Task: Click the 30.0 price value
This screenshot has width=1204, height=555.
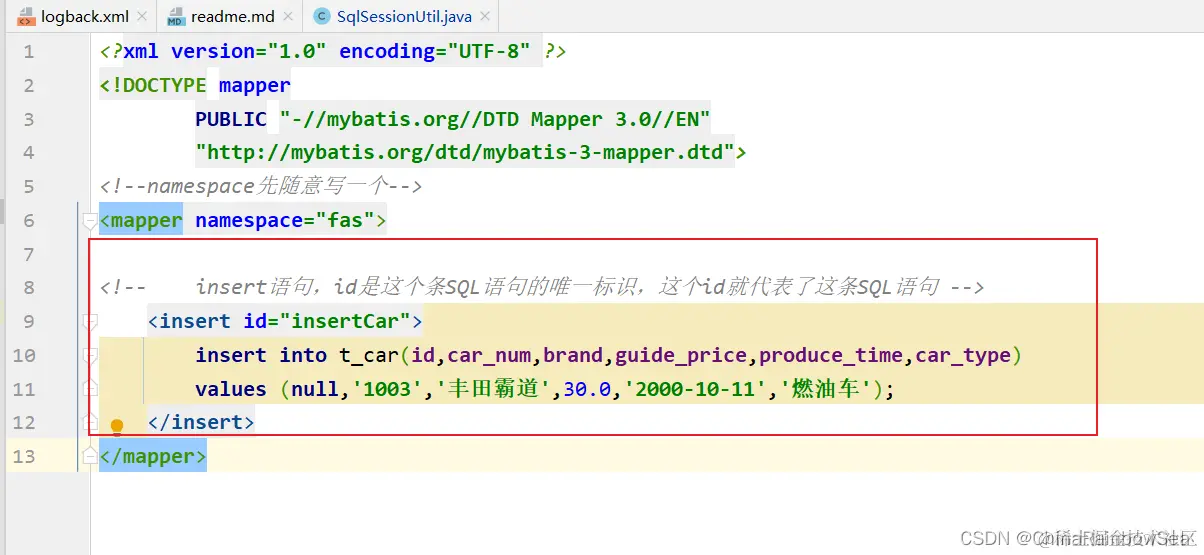Action: tap(587, 389)
